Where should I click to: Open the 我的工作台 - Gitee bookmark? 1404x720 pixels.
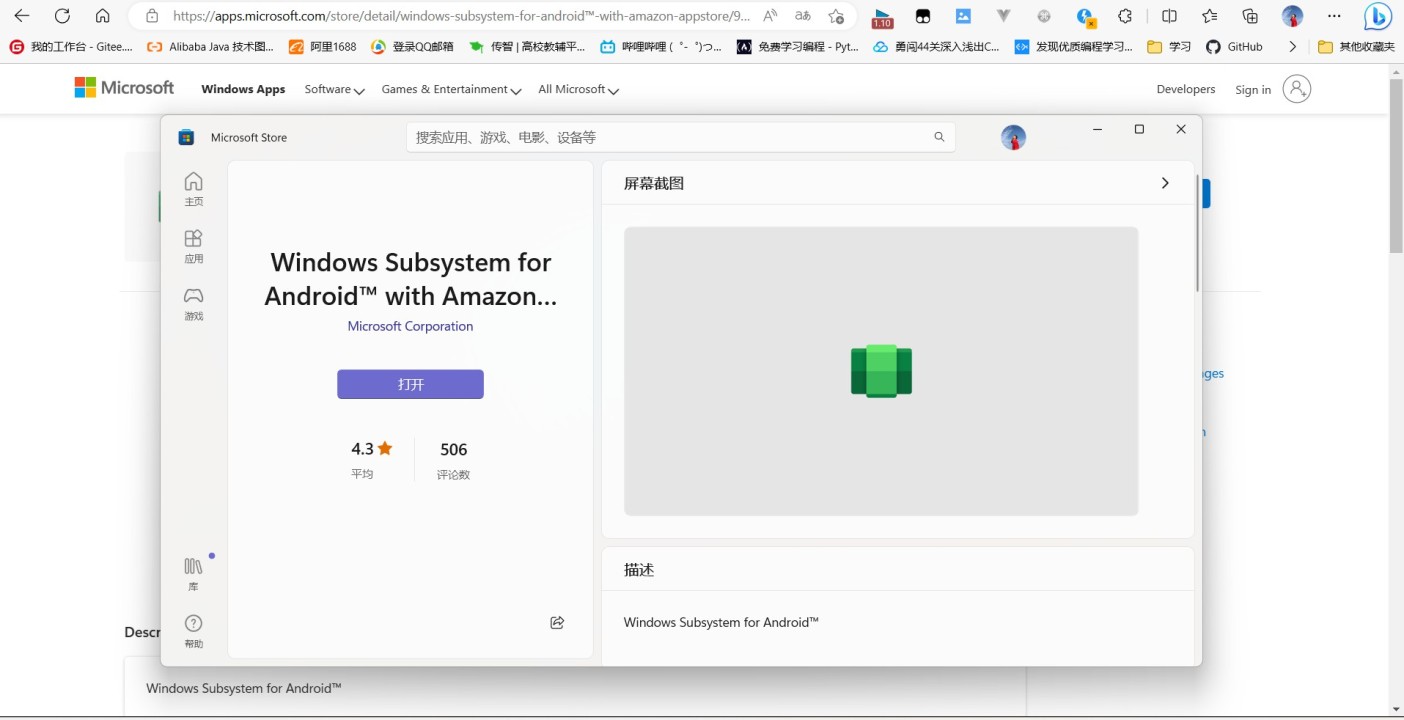tap(71, 46)
